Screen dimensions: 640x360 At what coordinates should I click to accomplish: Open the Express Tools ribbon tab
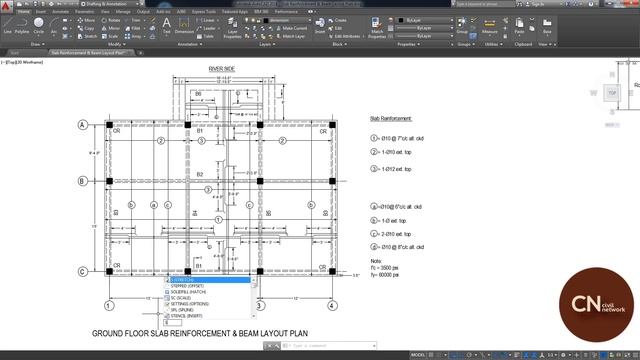204,12
